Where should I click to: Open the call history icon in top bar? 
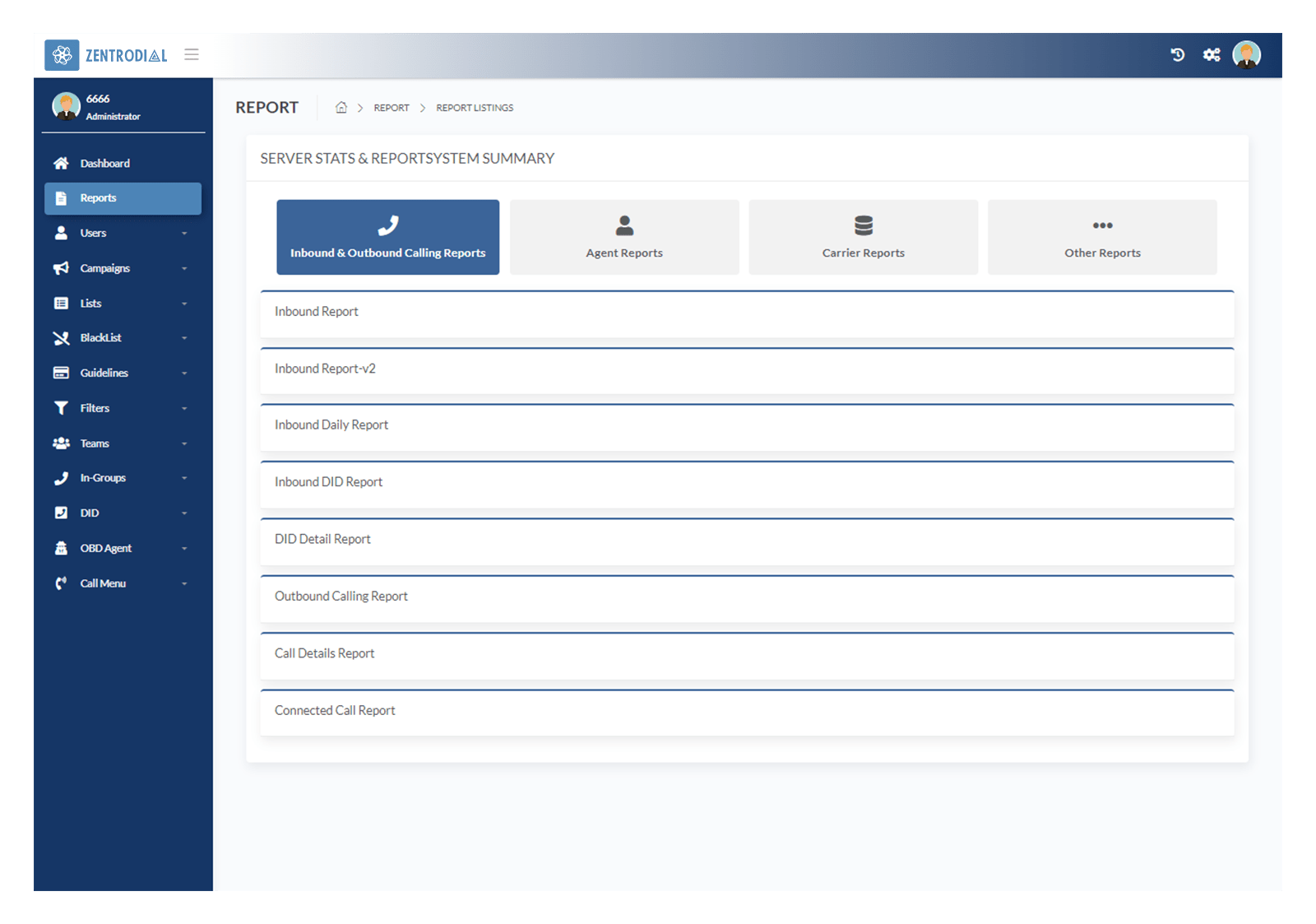tap(1178, 54)
